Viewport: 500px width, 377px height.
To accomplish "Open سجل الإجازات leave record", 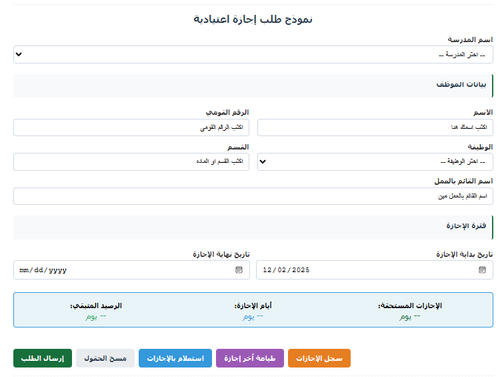I will [x=319, y=358].
